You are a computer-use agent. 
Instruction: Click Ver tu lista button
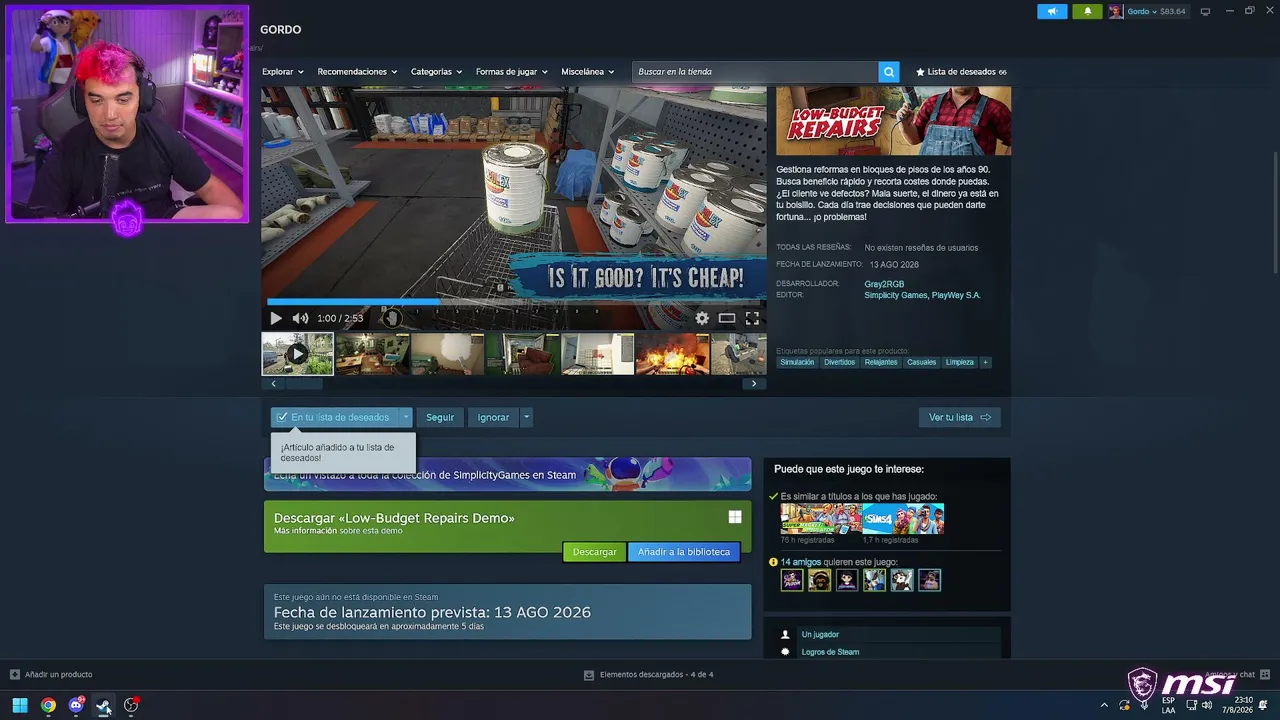click(959, 417)
